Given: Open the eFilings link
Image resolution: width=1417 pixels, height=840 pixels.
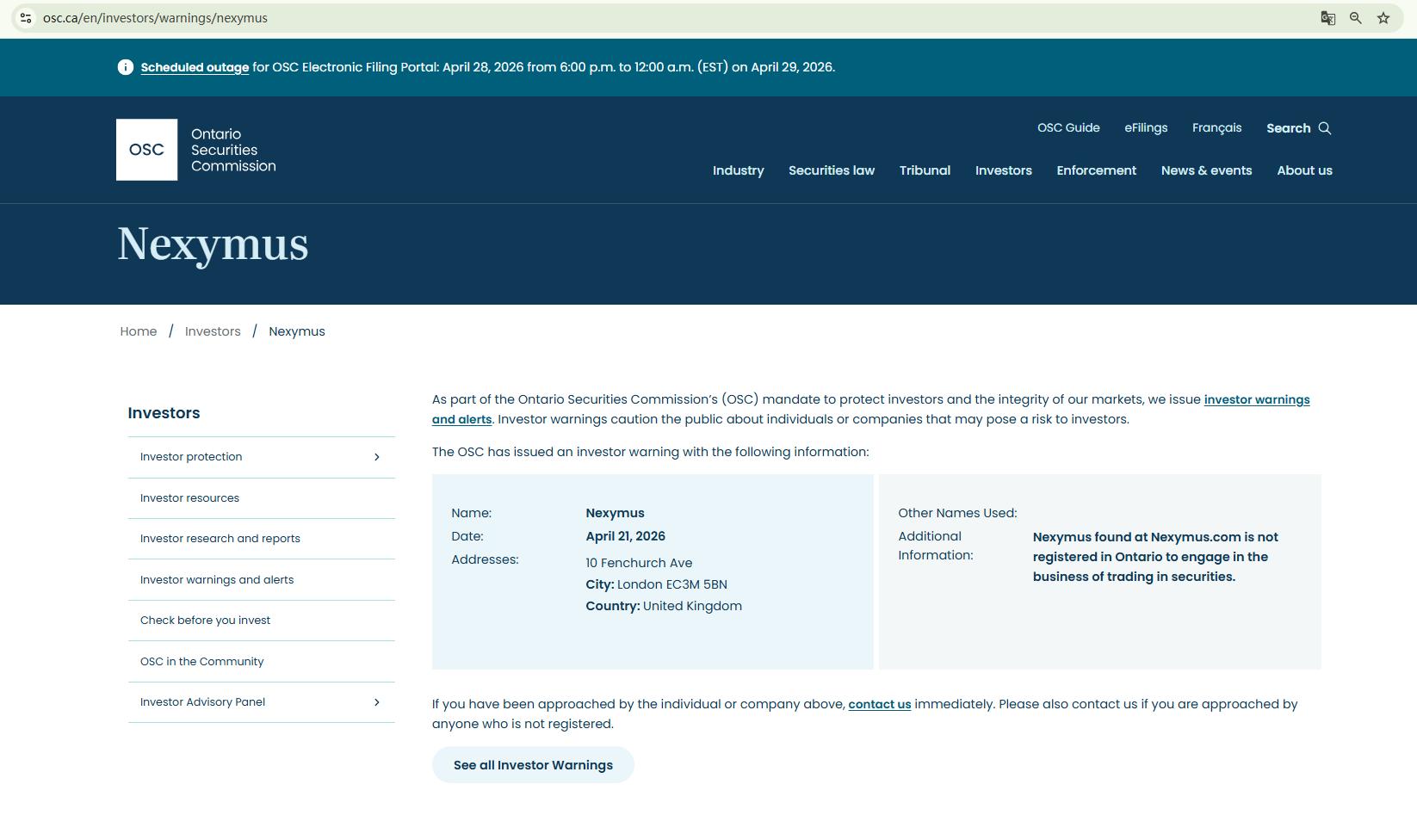Looking at the screenshot, I should pyautogui.click(x=1146, y=128).
